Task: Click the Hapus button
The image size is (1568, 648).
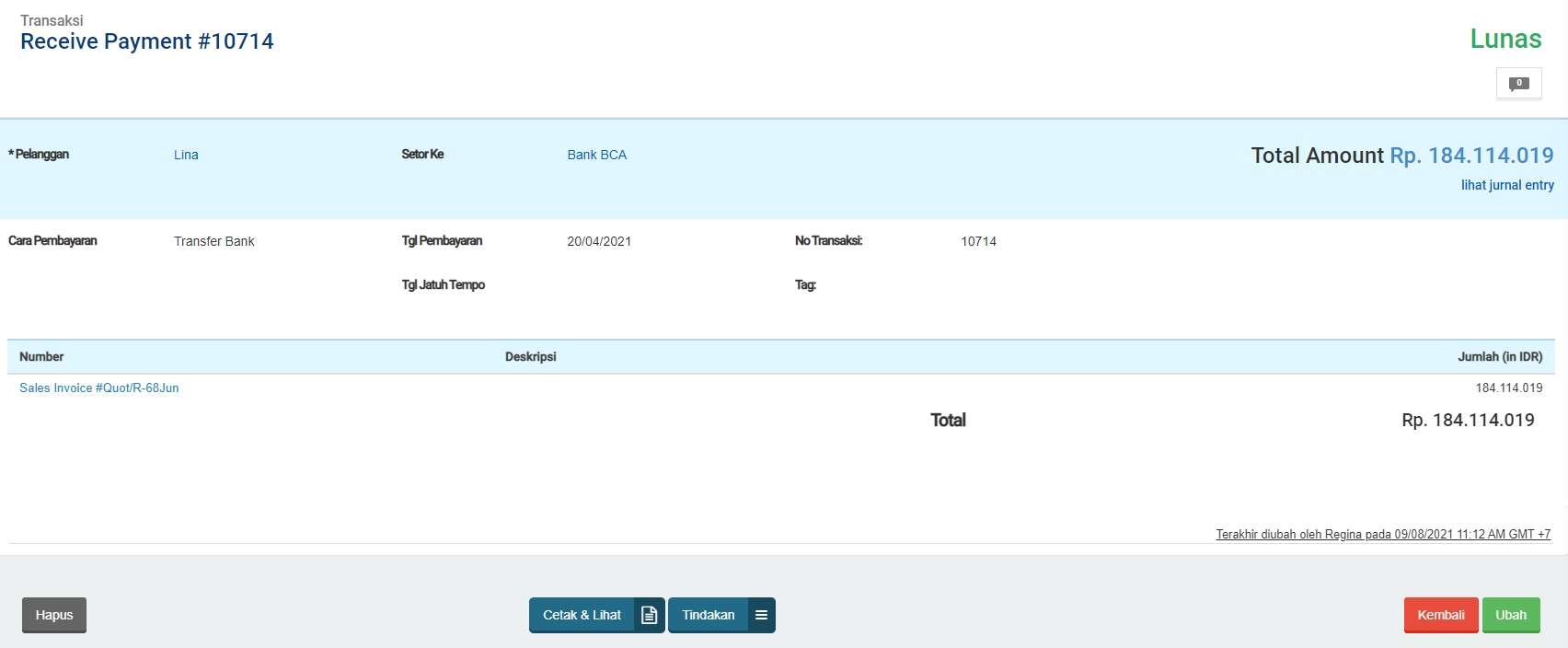Action: click(x=54, y=615)
